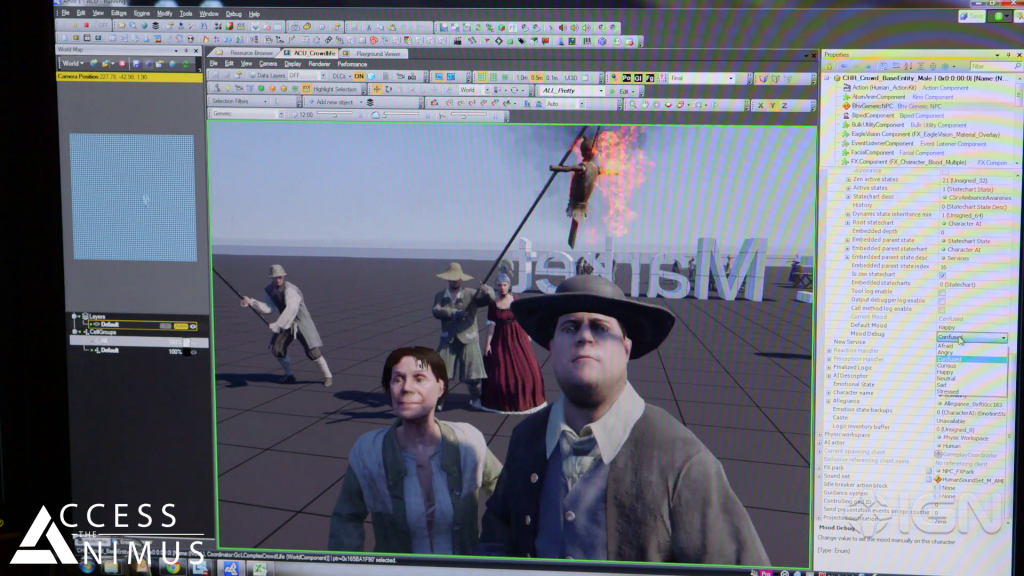Screen dimensions: 1024x576
Task: Select Angry in the mood dropdown list
Action: tap(946, 352)
